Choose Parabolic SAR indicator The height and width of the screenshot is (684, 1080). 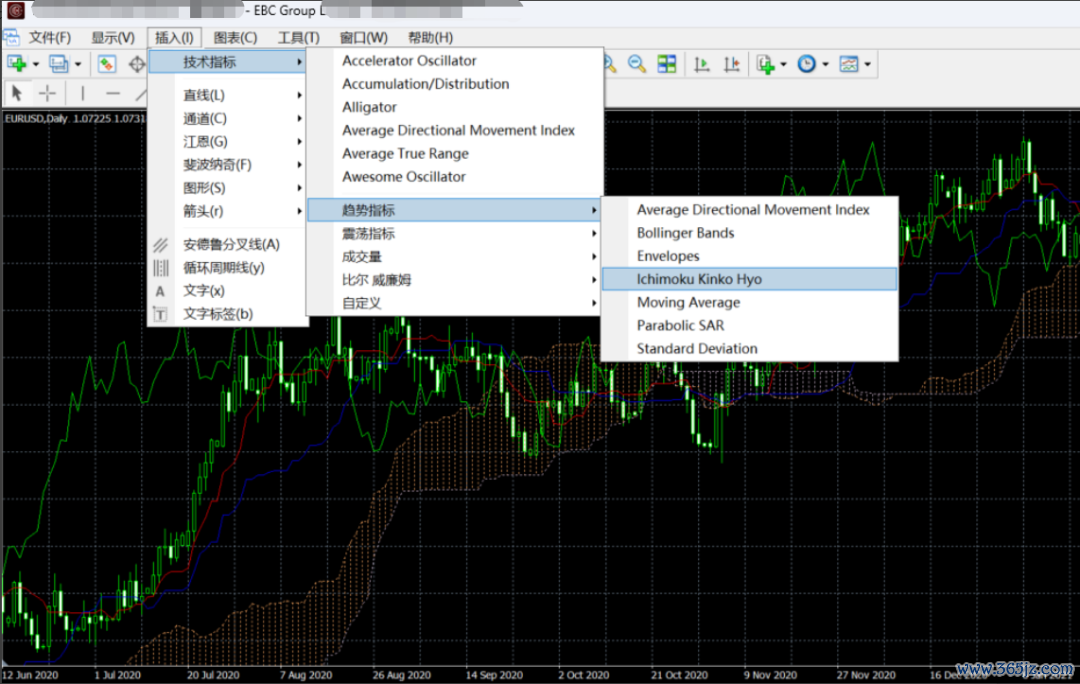749,325
